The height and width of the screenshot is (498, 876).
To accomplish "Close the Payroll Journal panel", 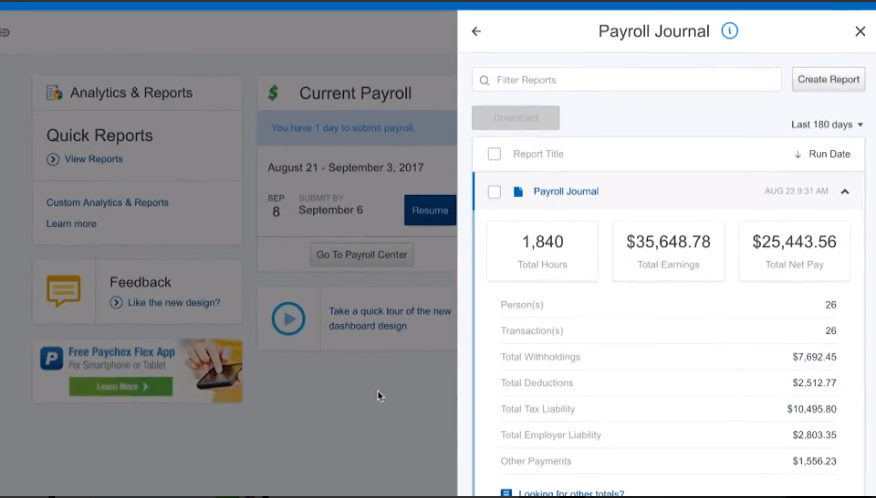I will (860, 31).
